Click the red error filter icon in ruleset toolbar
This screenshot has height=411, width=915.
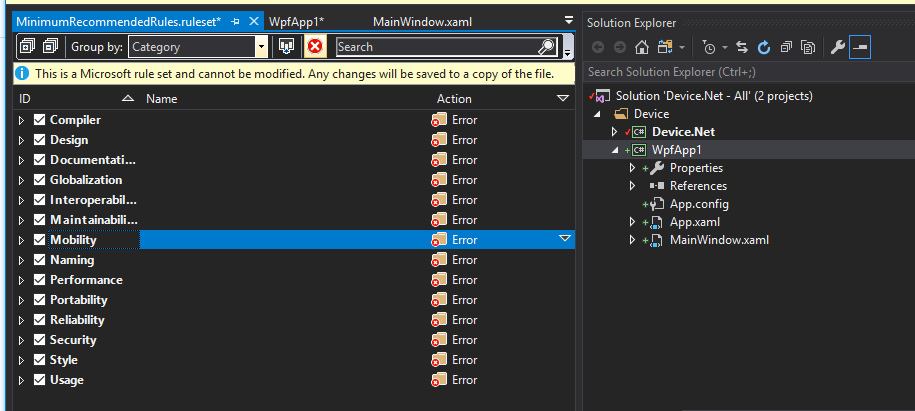pyautogui.click(x=315, y=47)
